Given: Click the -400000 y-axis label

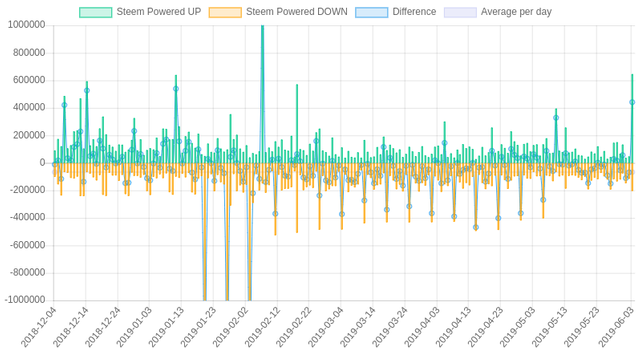Looking at the screenshot, I should pos(27,218).
